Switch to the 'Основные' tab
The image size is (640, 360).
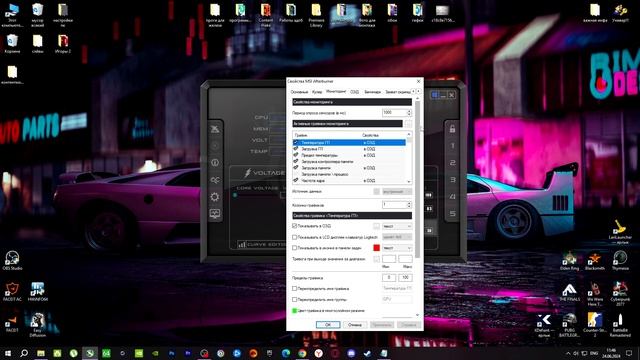[x=300, y=92]
